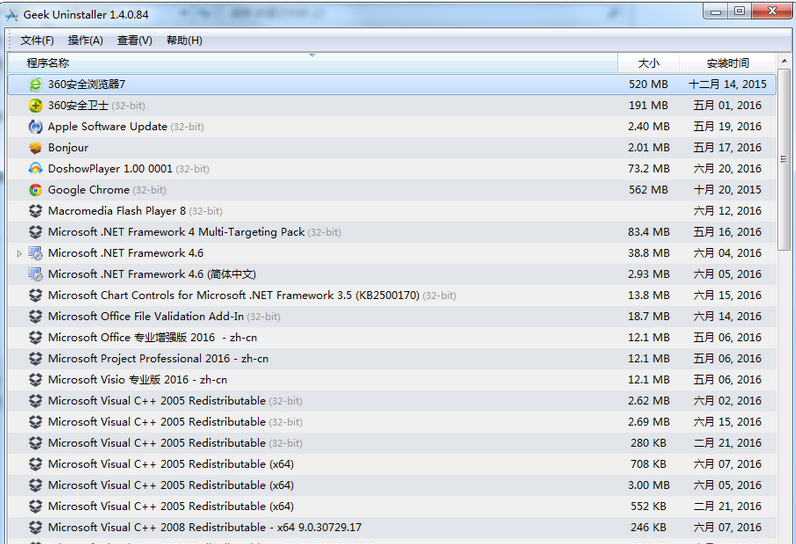Click the 360安全卫士 shield icon

[36, 106]
